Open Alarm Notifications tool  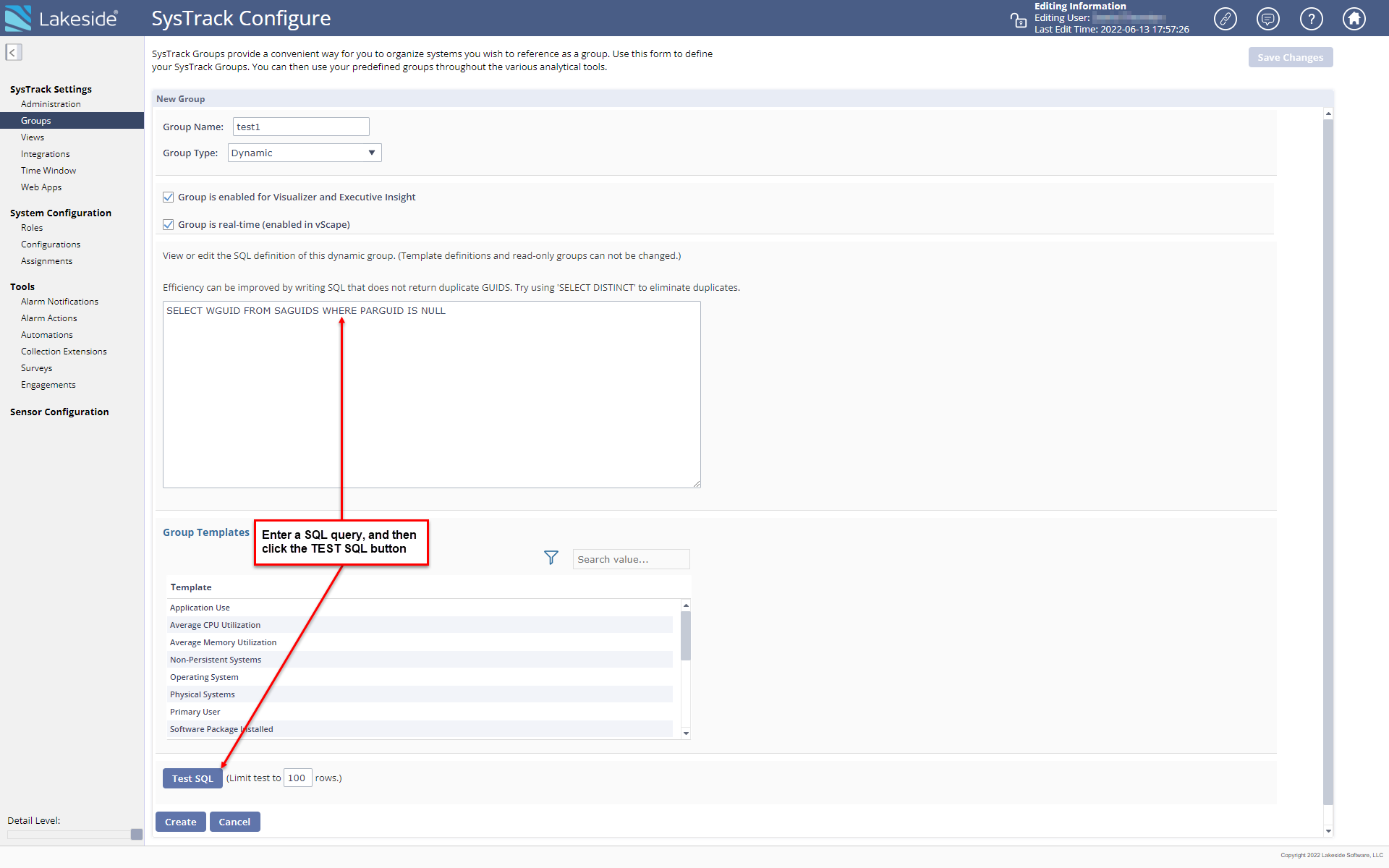tap(60, 302)
